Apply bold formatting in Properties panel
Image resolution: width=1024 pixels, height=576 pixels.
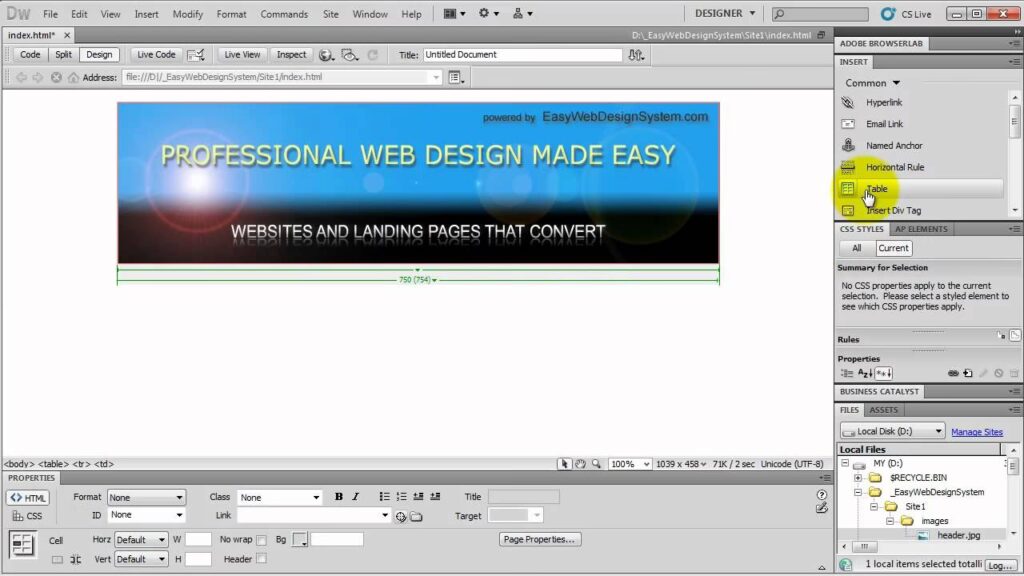(339, 497)
